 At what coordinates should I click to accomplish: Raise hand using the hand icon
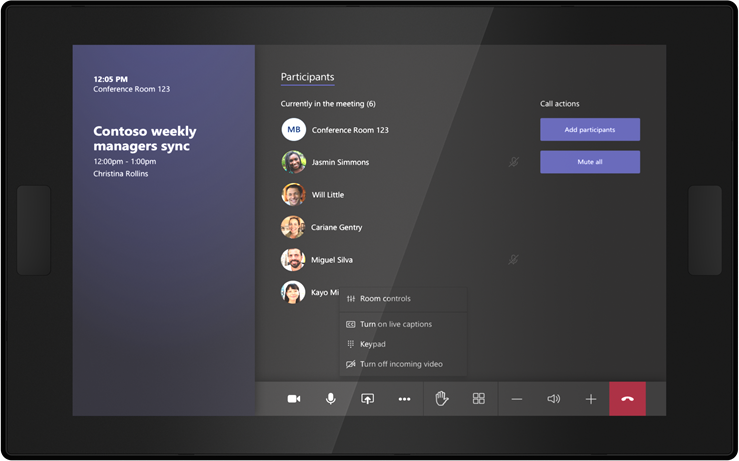pyautogui.click(x=442, y=399)
